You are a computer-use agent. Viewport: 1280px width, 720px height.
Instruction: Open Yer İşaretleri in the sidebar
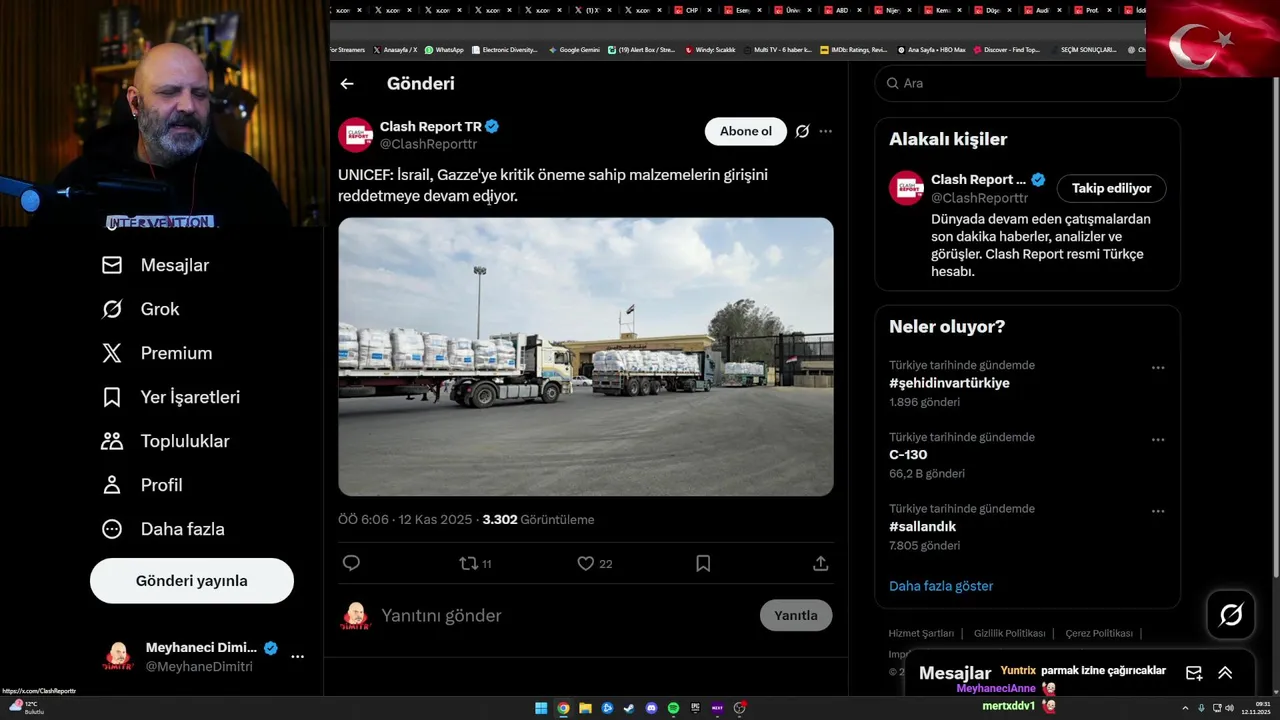pyautogui.click(x=171, y=397)
